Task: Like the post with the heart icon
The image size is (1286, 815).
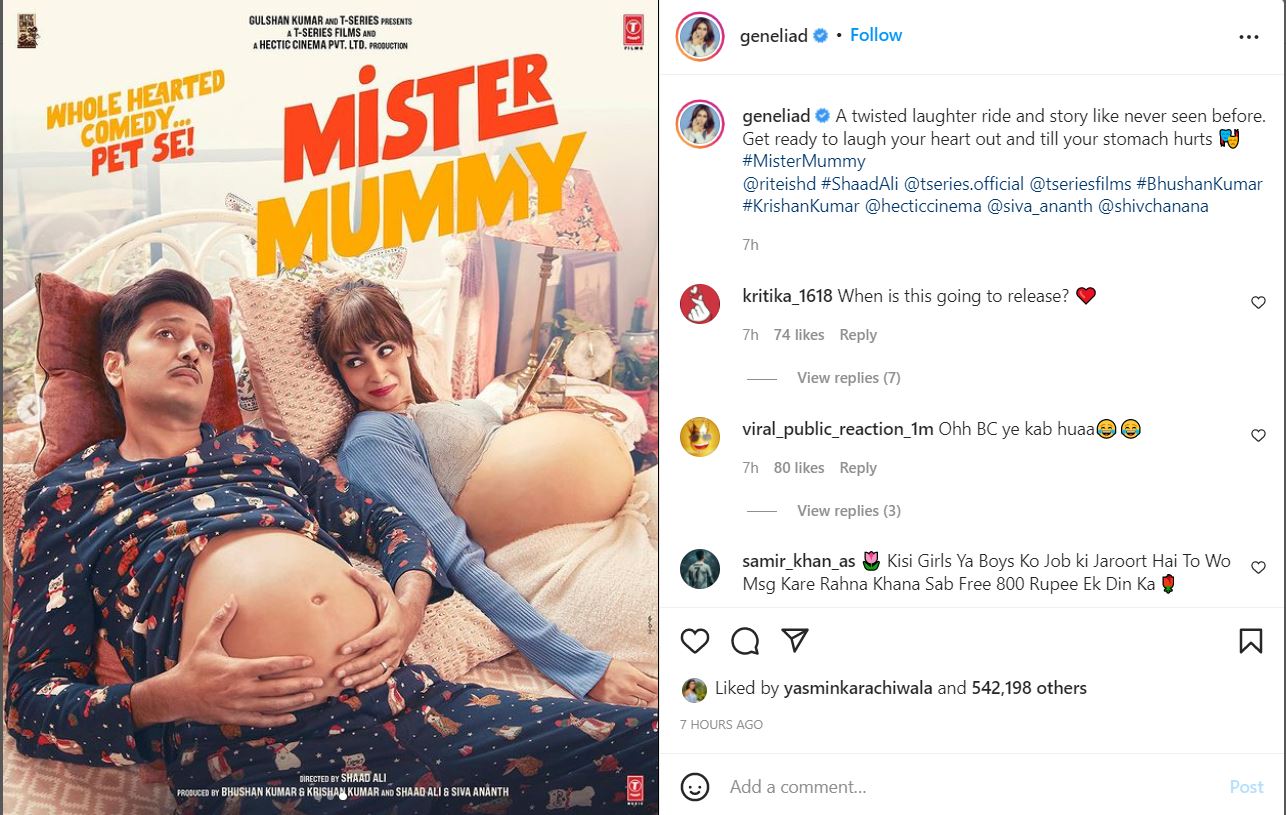Action: click(x=695, y=641)
